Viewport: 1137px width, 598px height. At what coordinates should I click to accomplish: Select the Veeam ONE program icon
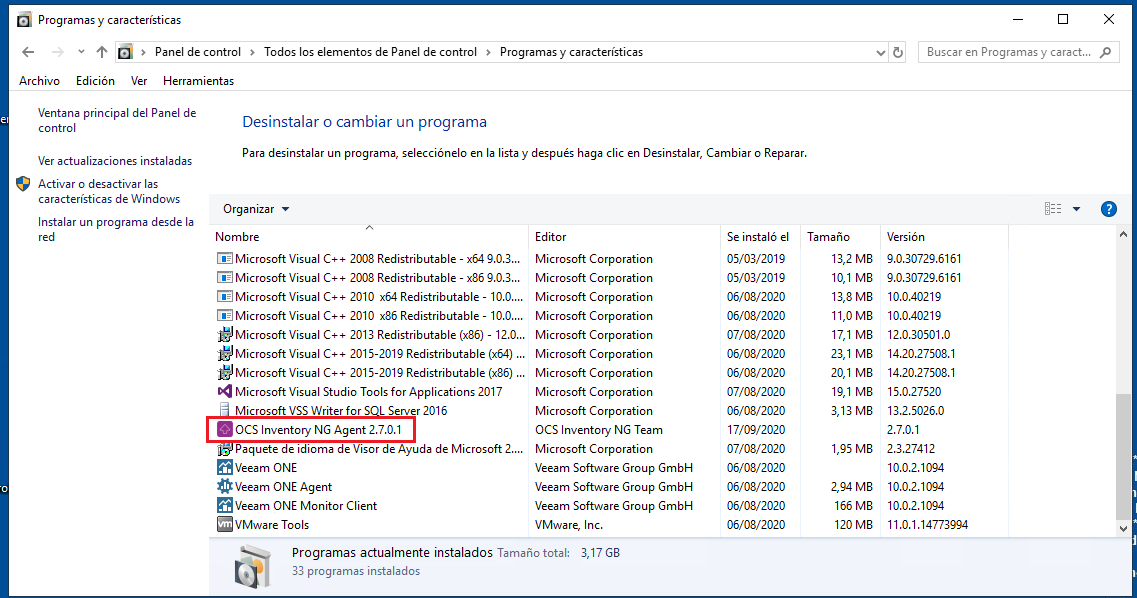(x=222, y=467)
